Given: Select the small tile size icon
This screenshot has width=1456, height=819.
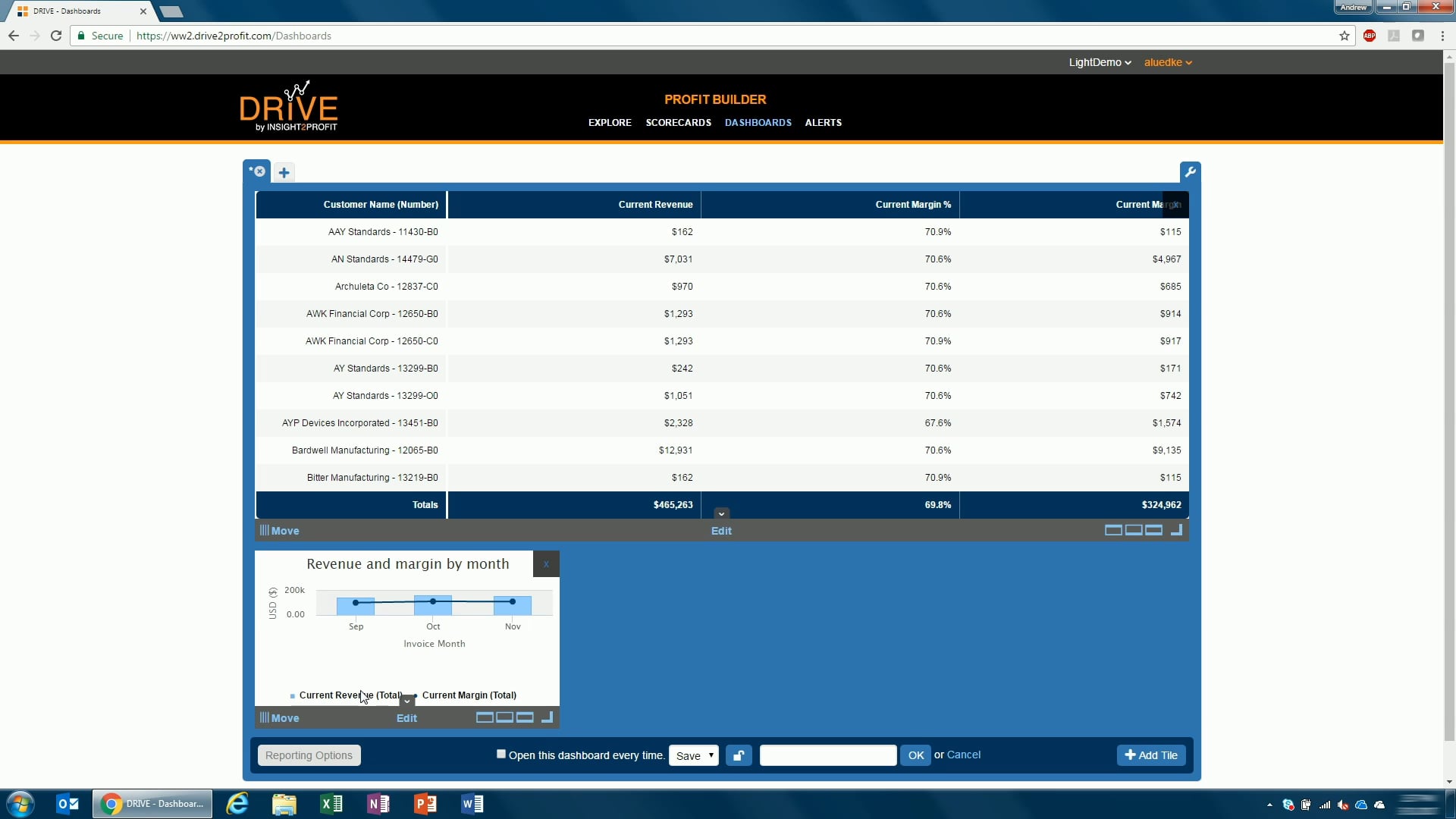Looking at the screenshot, I should point(1114,530).
